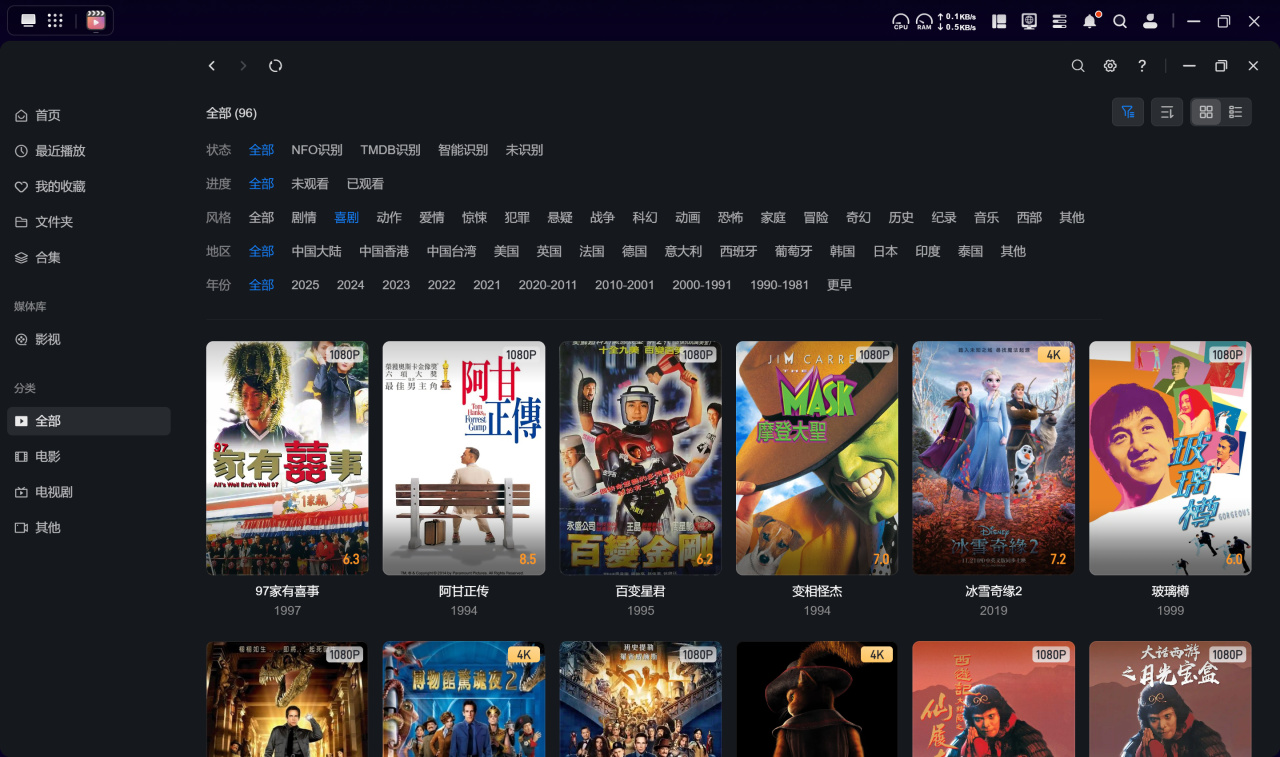This screenshot has height=757, width=1280.
Task: Open 文件夹 in the sidebar
Action: pos(89,222)
